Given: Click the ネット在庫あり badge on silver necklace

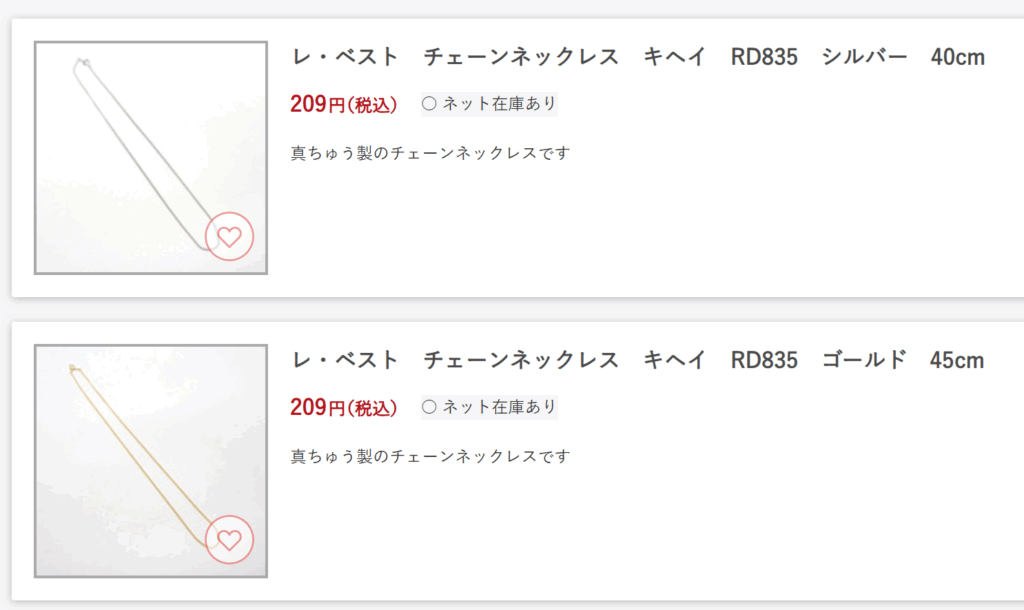Looking at the screenshot, I should [489, 104].
